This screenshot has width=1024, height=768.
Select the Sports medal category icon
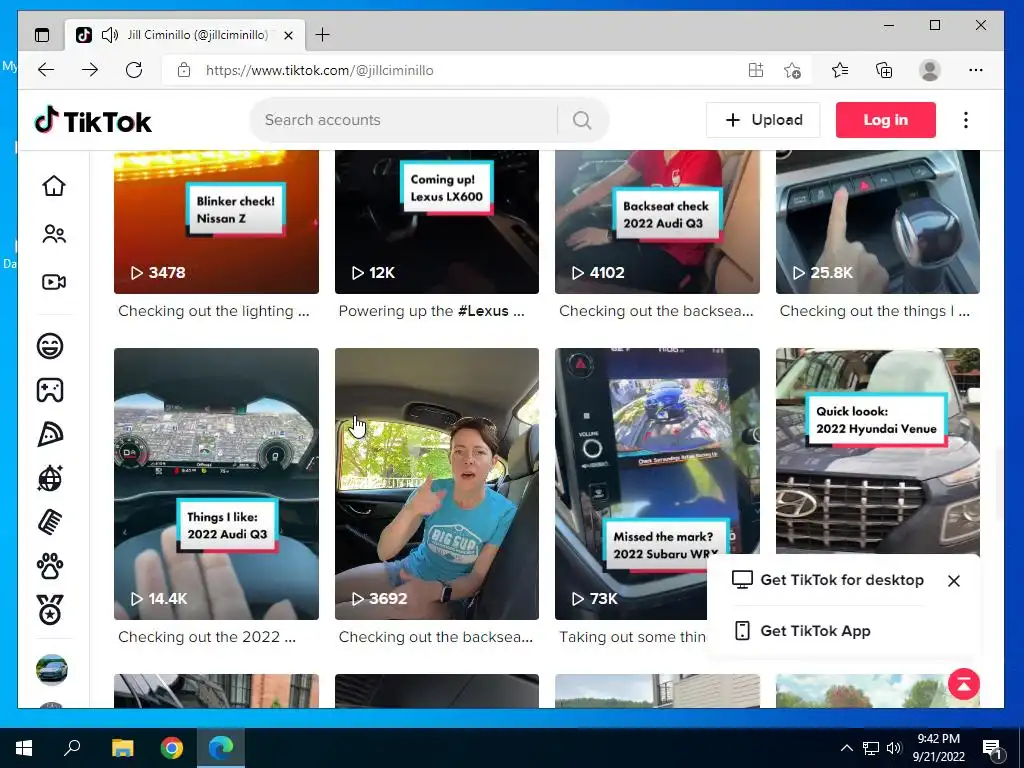[x=50, y=610]
